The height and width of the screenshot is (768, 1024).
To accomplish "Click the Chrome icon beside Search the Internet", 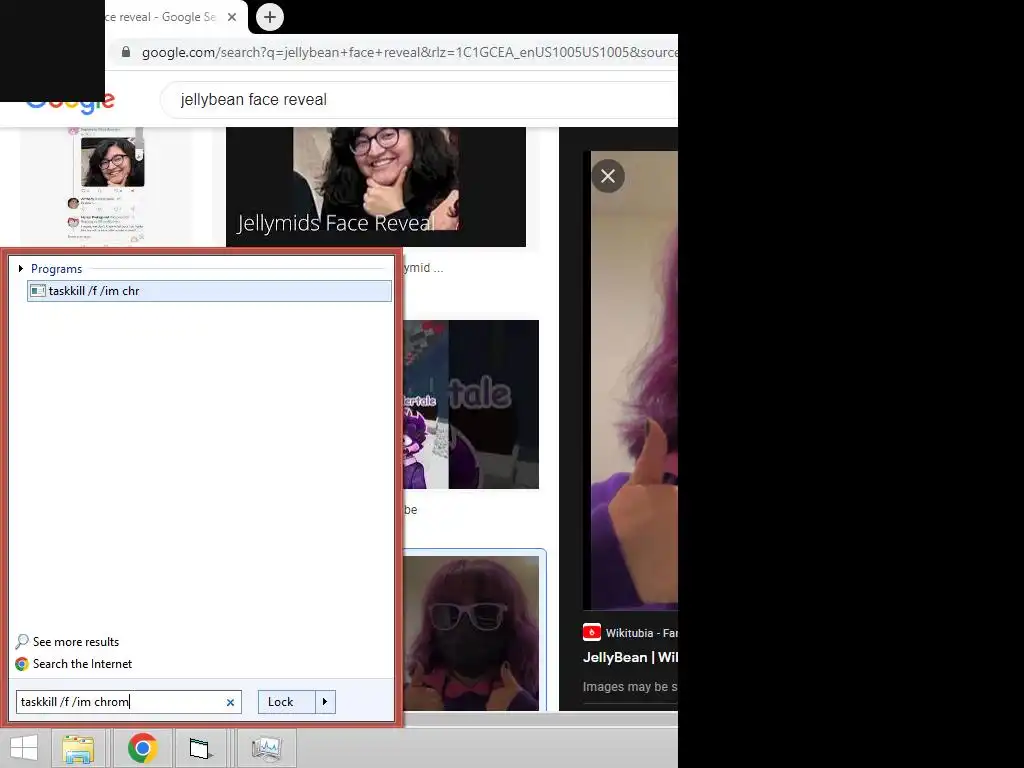I will [22, 664].
